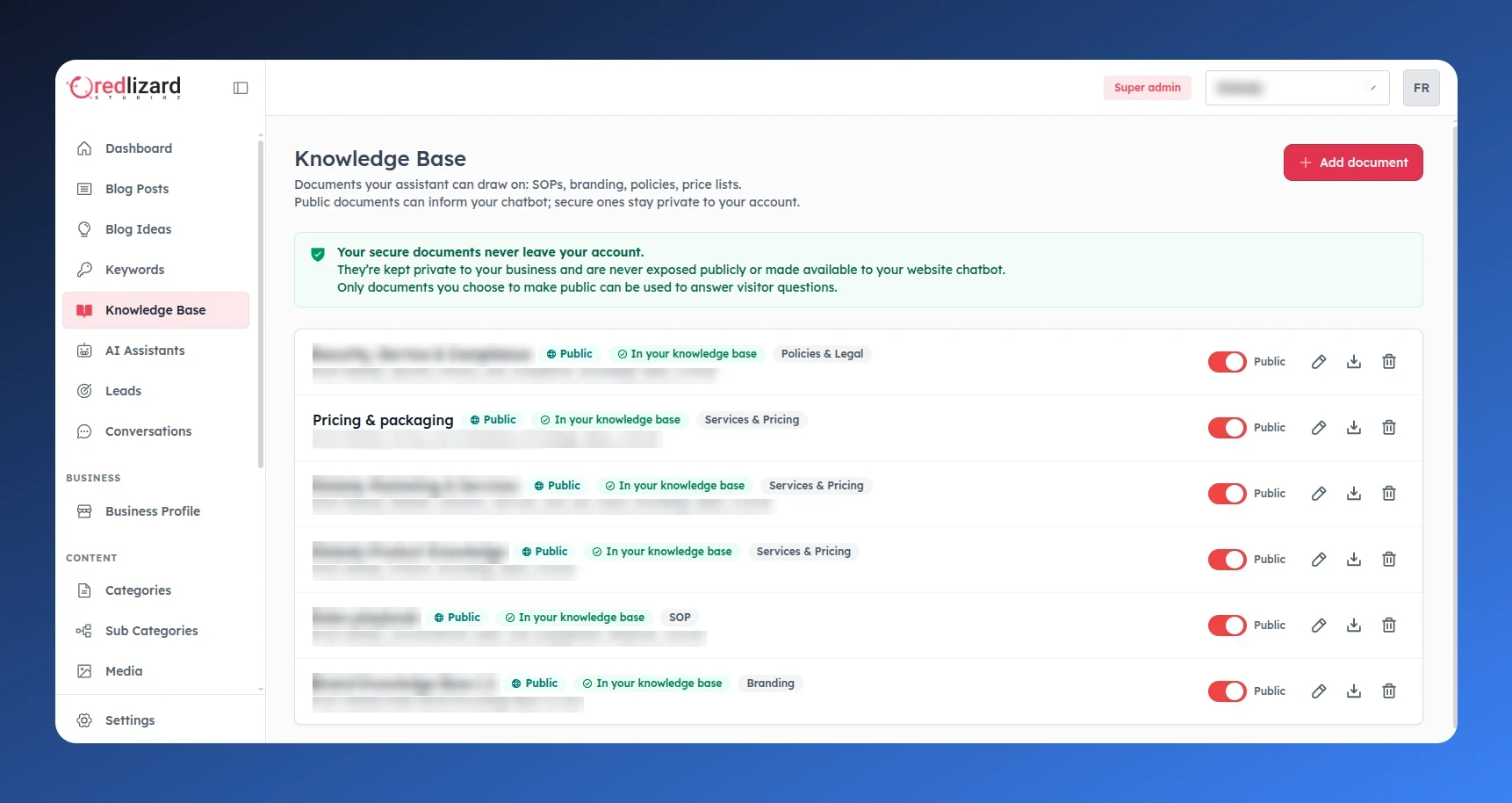Switch language with FR button

click(1421, 88)
